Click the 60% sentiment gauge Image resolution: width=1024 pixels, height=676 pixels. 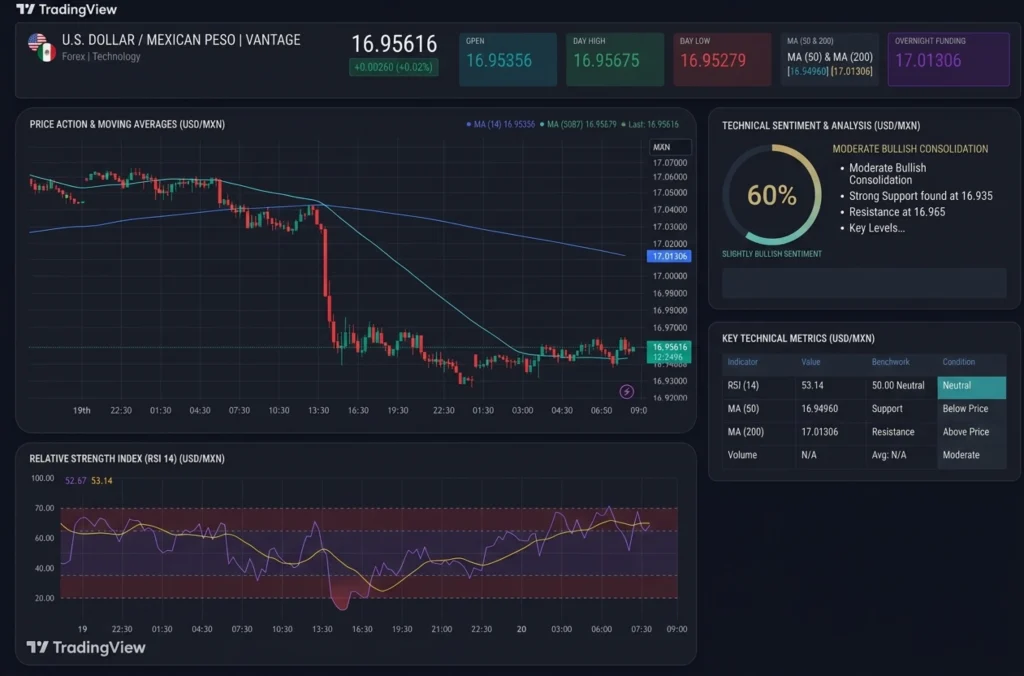click(772, 195)
